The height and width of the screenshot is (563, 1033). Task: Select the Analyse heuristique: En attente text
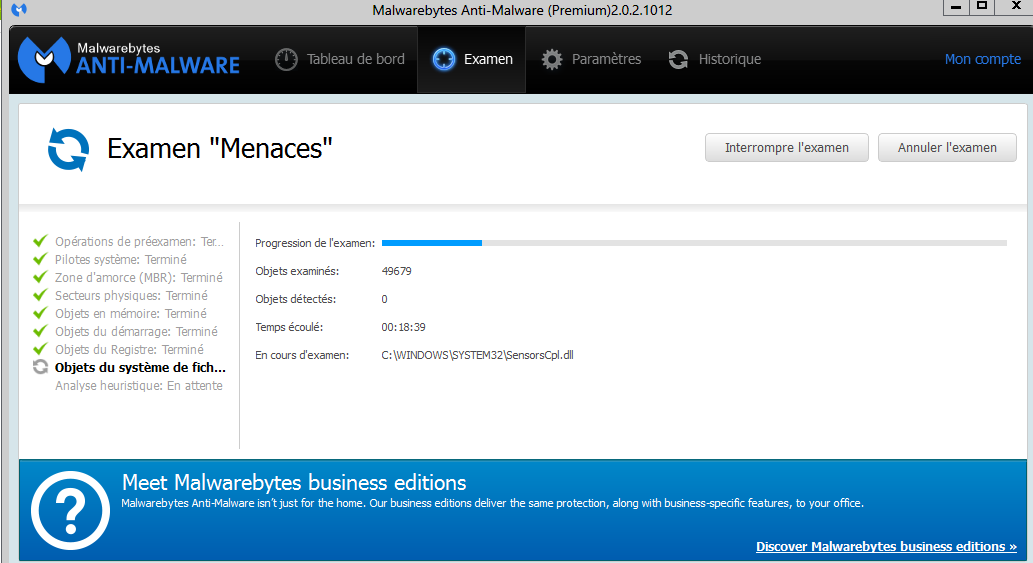pyautogui.click(x=138, y=385)
